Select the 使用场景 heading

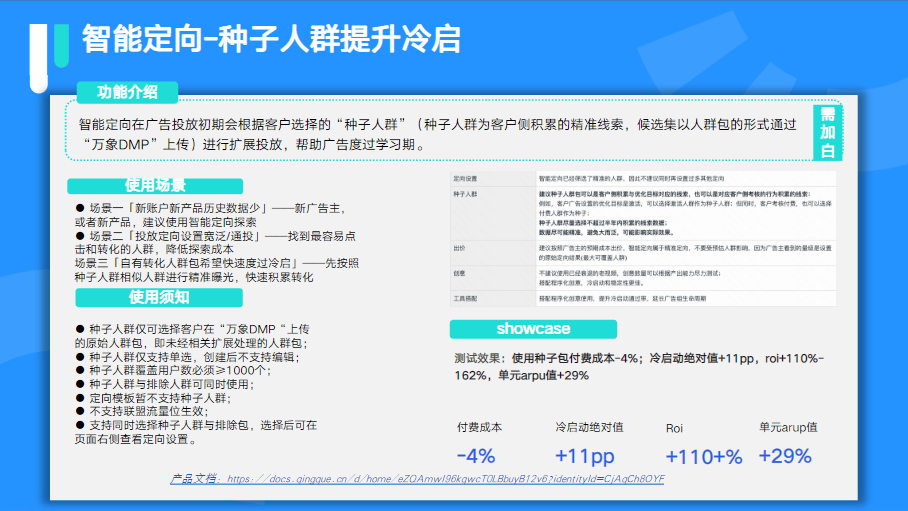click(155, 186)
